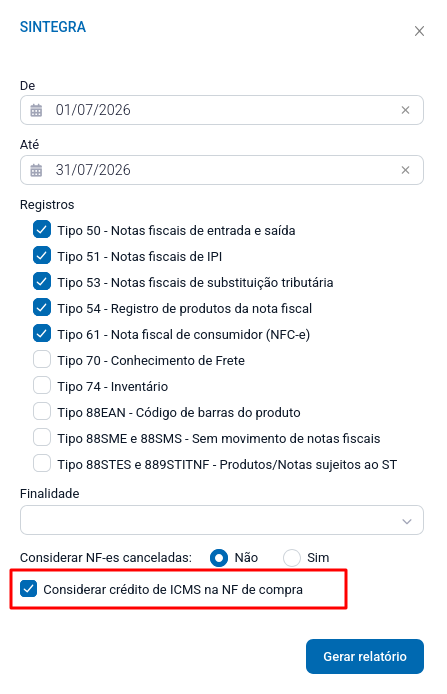This screenshot has height=694, width=447.
Task: Select Sim for NF-es canceladas
Action: 292,558
